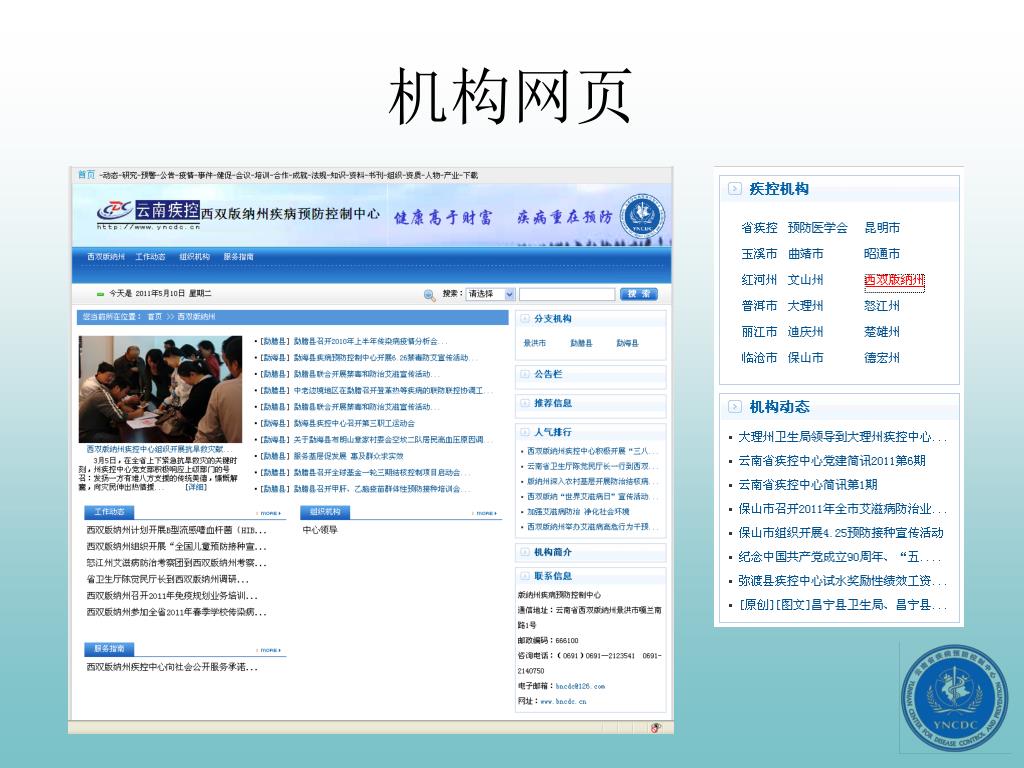
Task: Click more link beside 组织机构 section tab
Action: tap(485, 513)
